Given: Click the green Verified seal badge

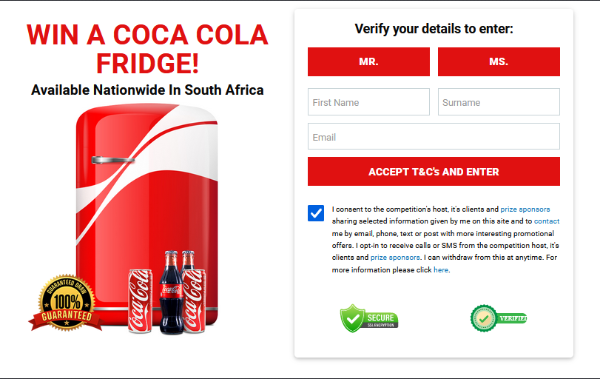Looking at the screenshot, I should tap(499, 318).
